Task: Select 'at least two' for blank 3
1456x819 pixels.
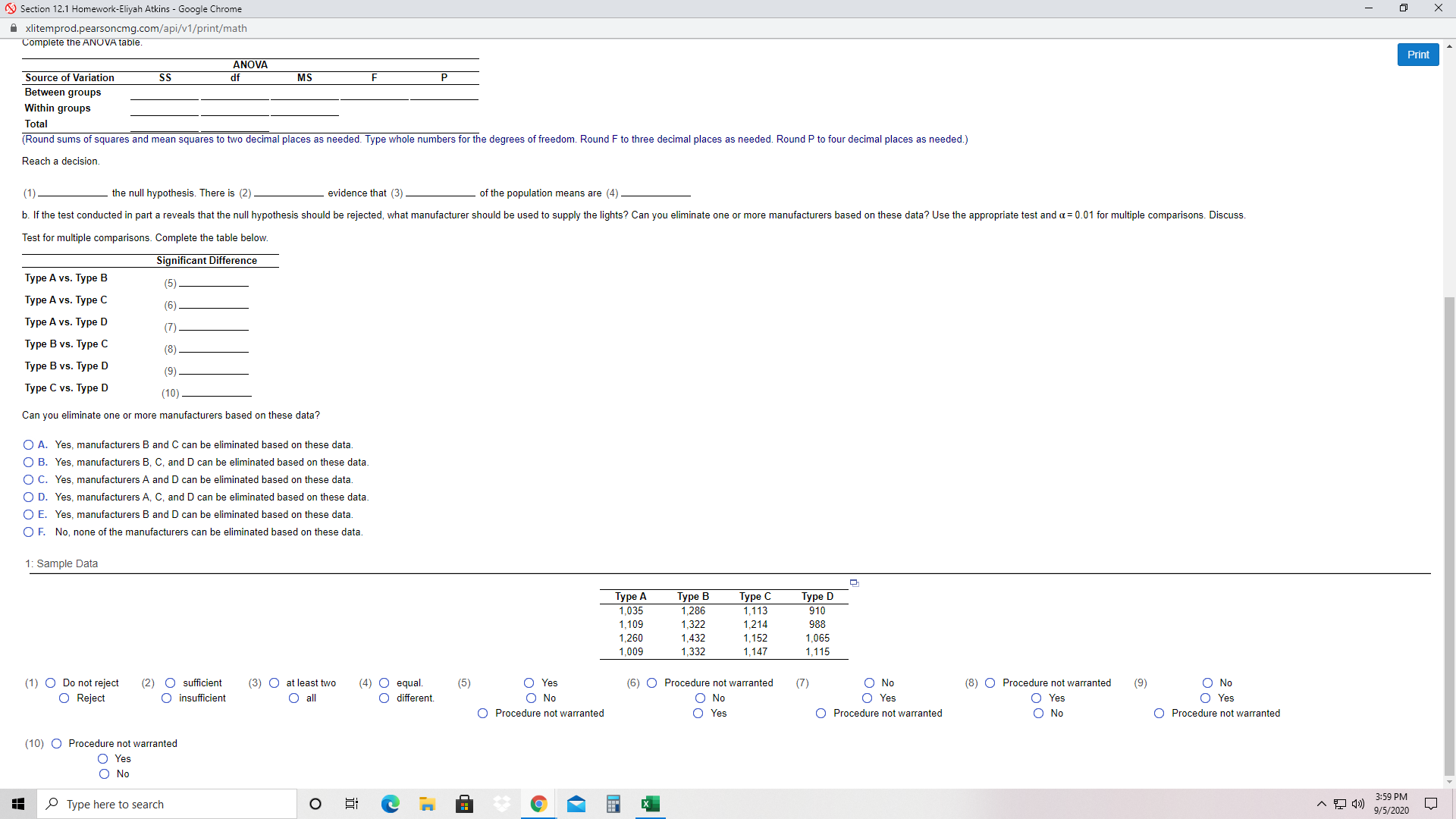Action: 275,683
